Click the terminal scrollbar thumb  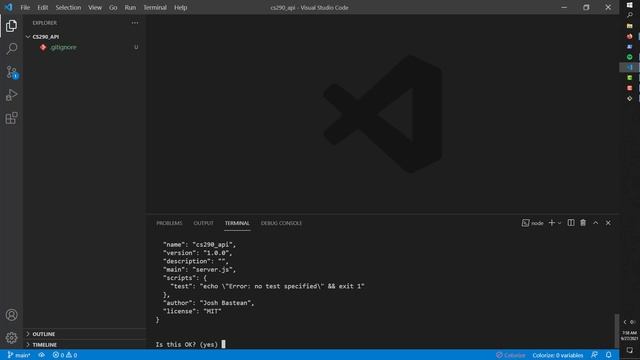[617, 331]
